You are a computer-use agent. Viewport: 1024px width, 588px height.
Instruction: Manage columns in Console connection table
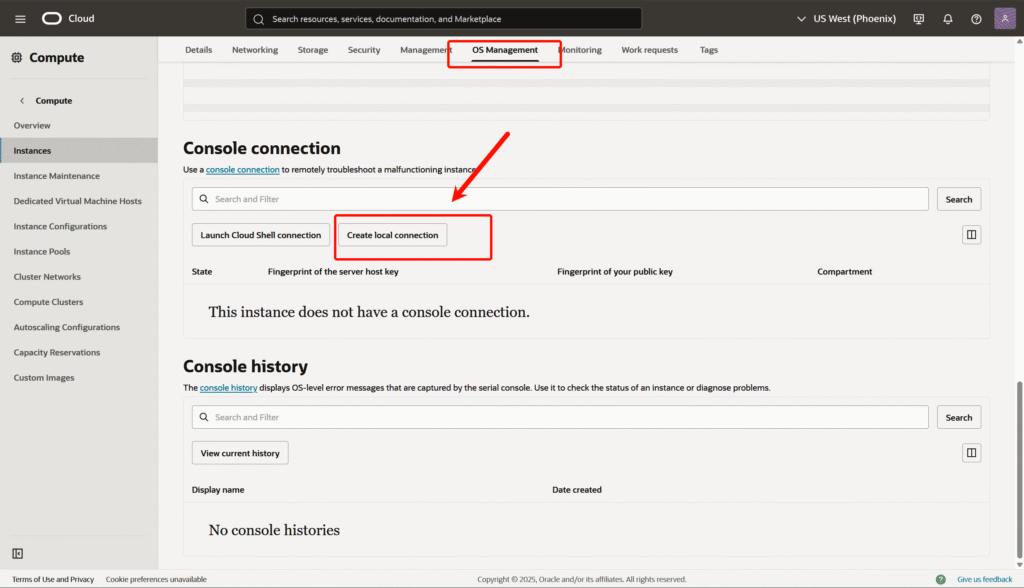pyautogui.click(x=971, y=235)
